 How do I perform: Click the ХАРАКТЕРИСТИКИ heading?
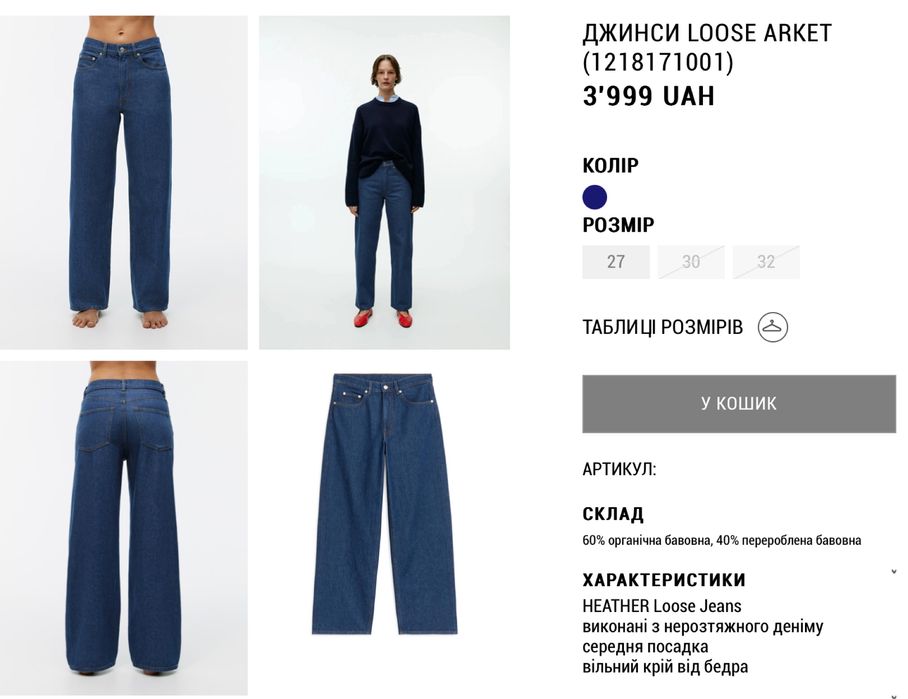(x=664, y=580)
